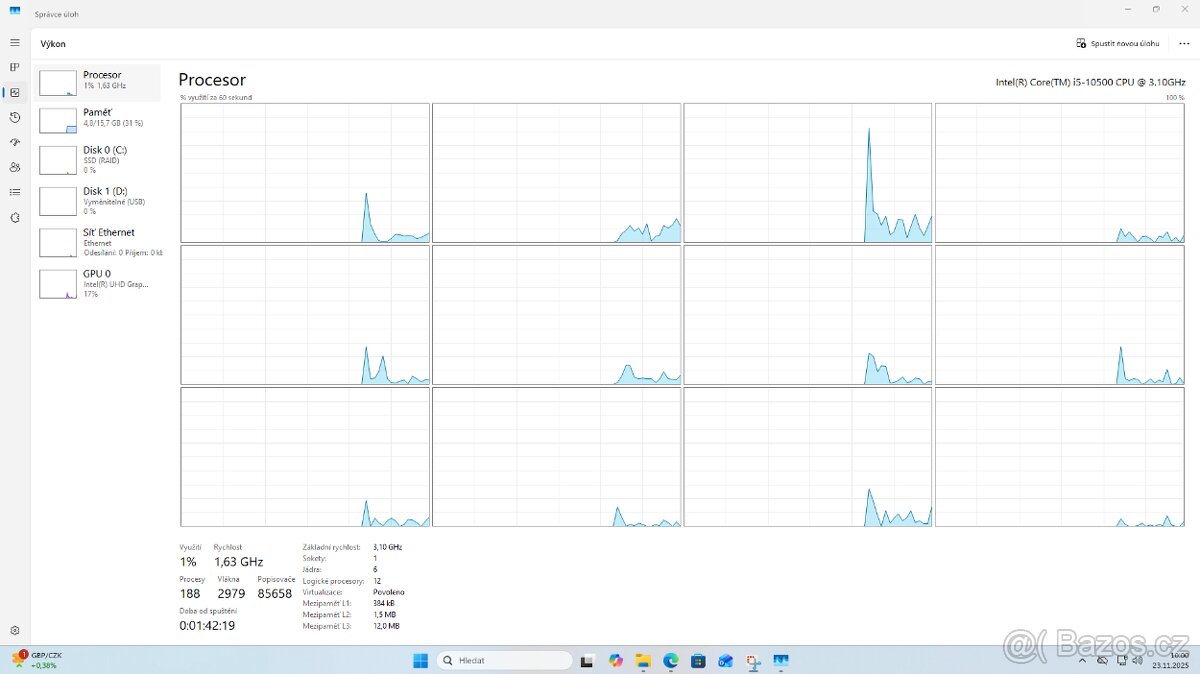
Task: Select the Performance graph icon in sidebar
Action: [14, 92]
